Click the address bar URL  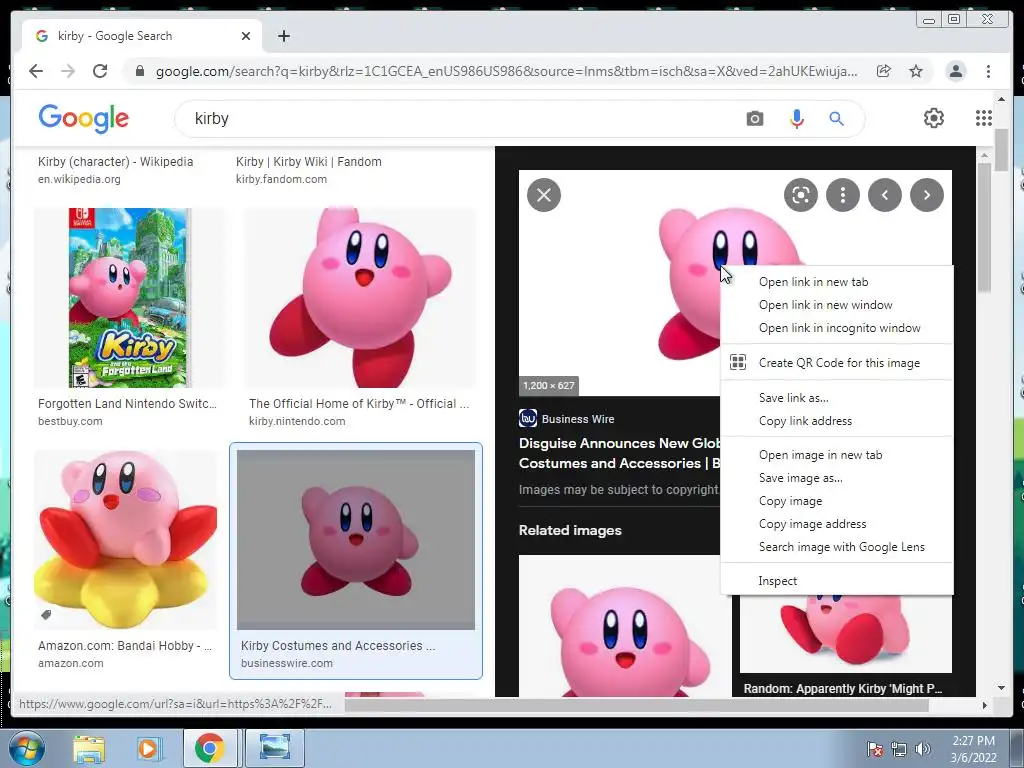(506, 71)
